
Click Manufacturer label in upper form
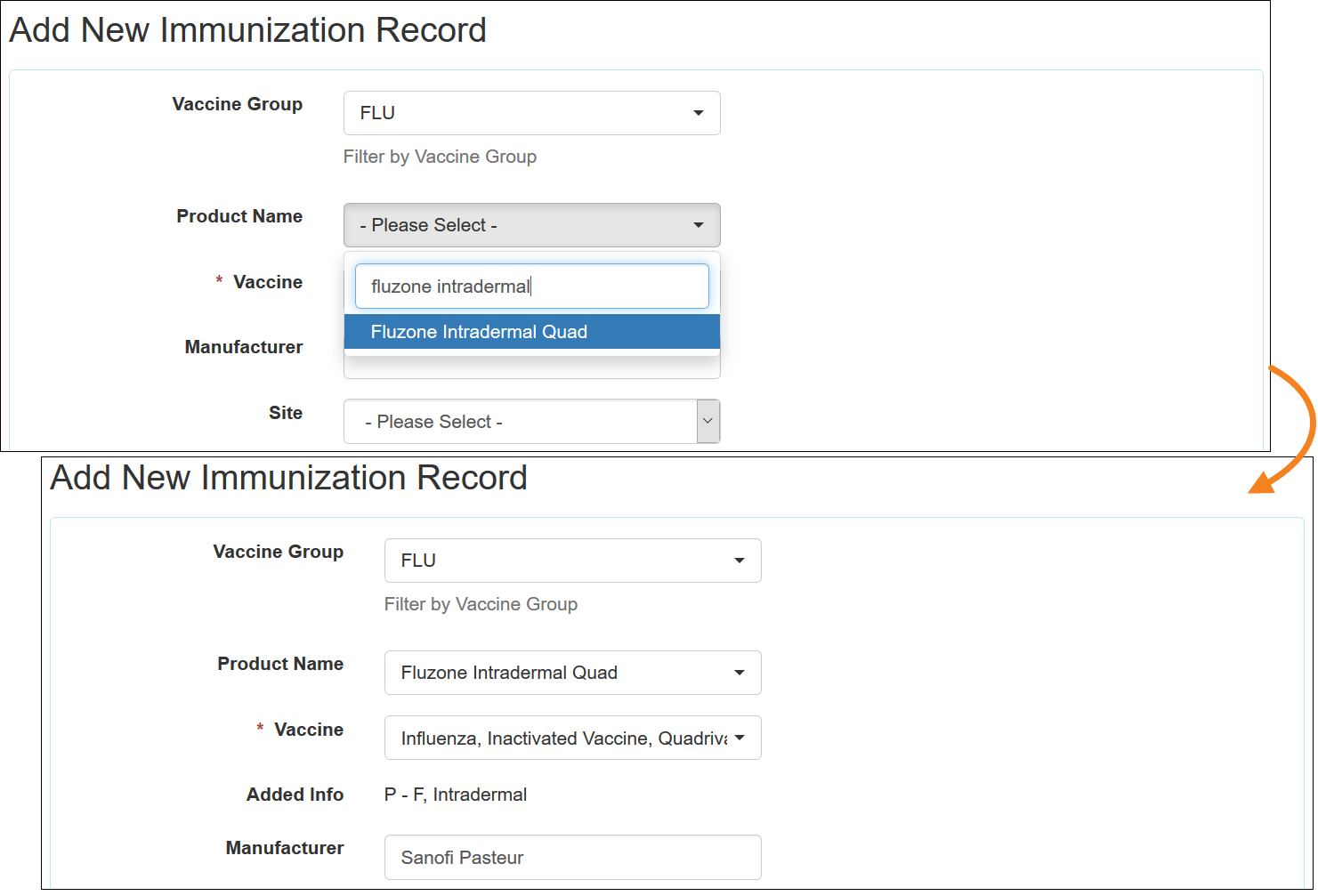pos(244,347)
